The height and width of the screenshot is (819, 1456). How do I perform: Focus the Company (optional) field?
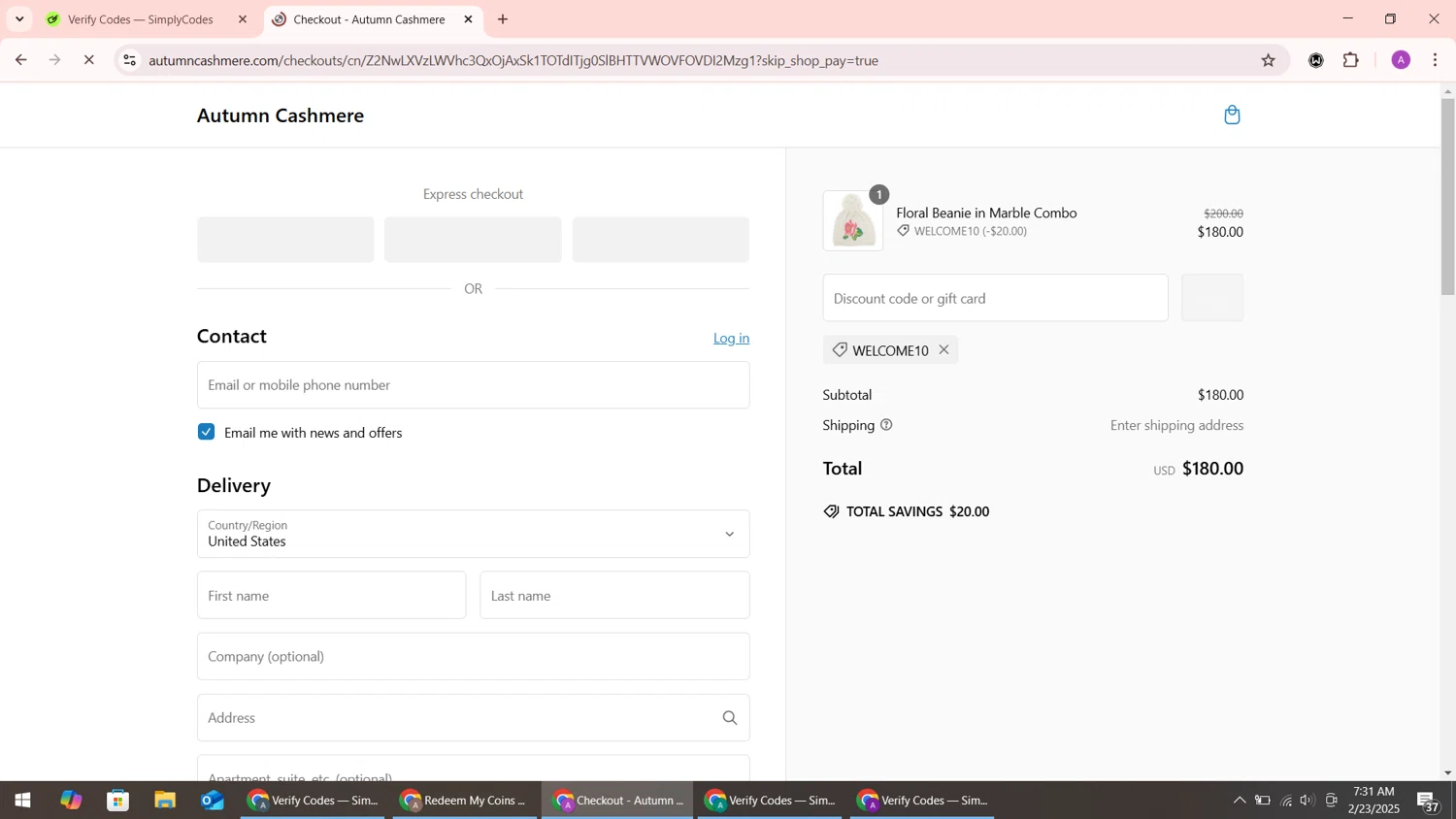tap(473, 656)
